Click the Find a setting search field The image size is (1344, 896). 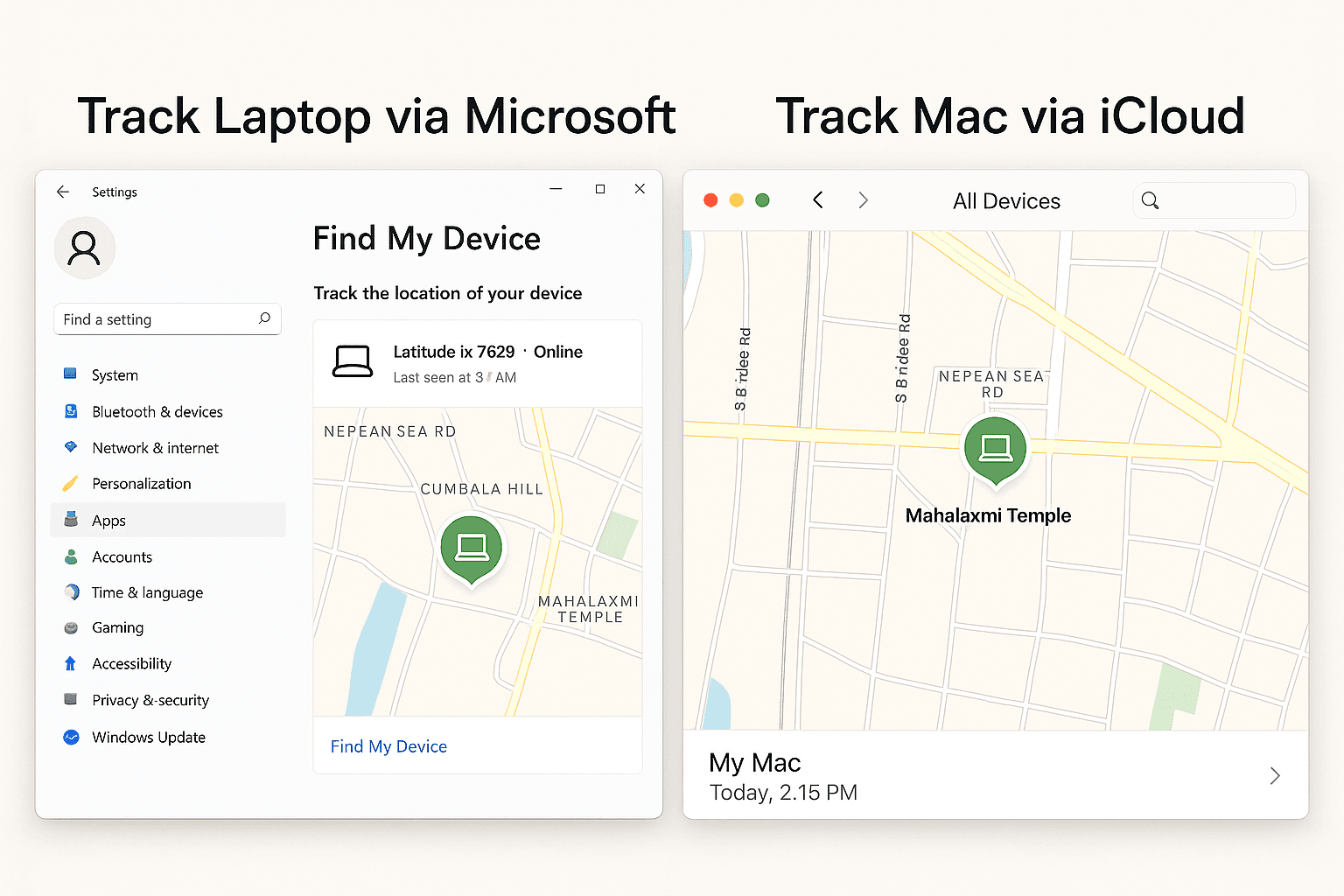click(167, 319)
